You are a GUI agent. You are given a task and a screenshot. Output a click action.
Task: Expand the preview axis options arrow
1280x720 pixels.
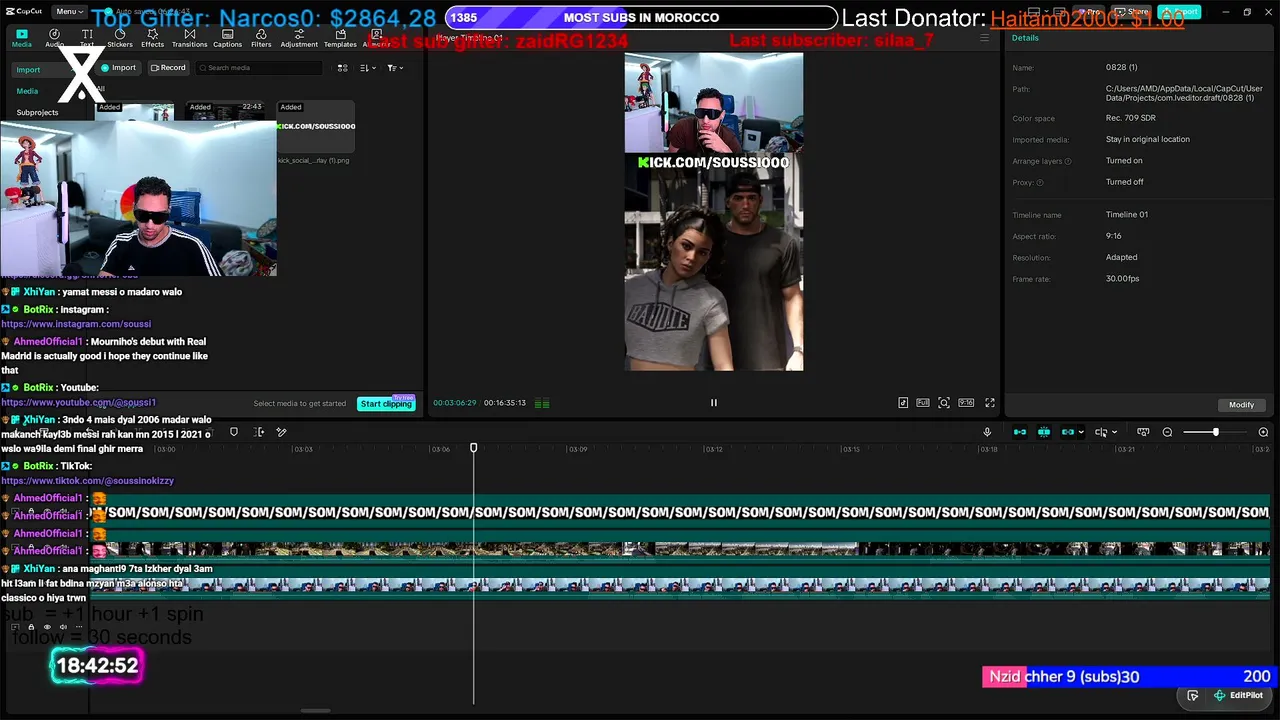[x=1113, y=432]
